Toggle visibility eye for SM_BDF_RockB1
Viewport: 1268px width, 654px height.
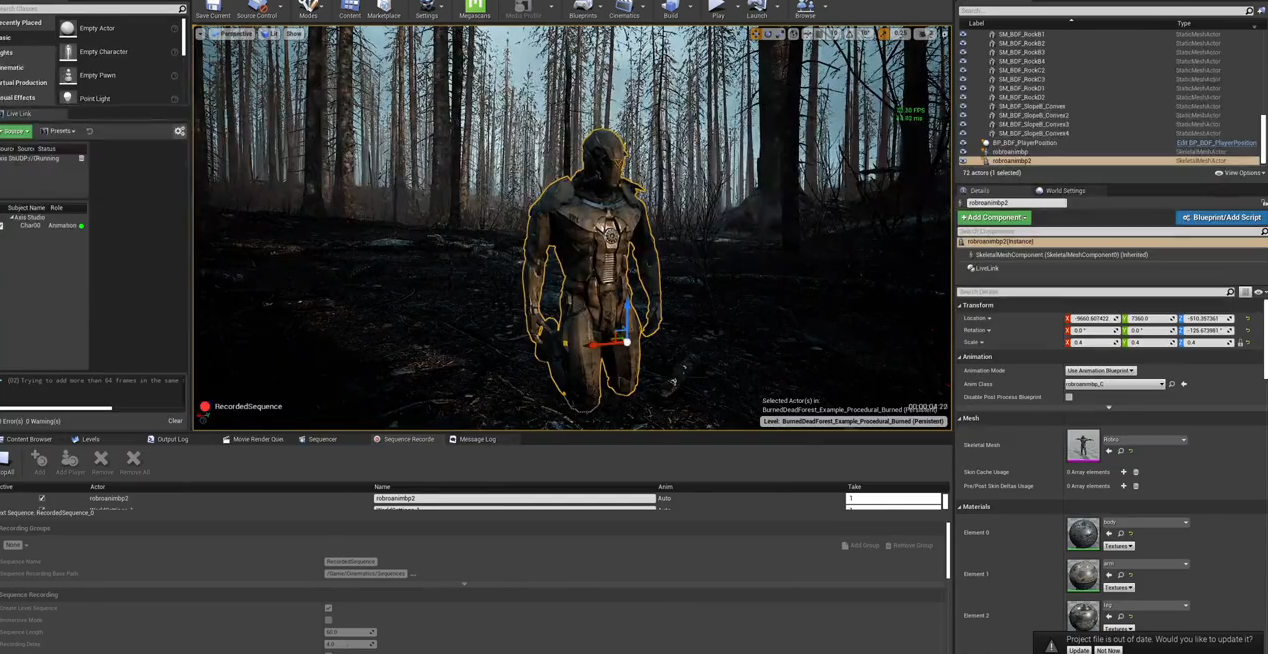pyautogui.click(x=963, y=34)
